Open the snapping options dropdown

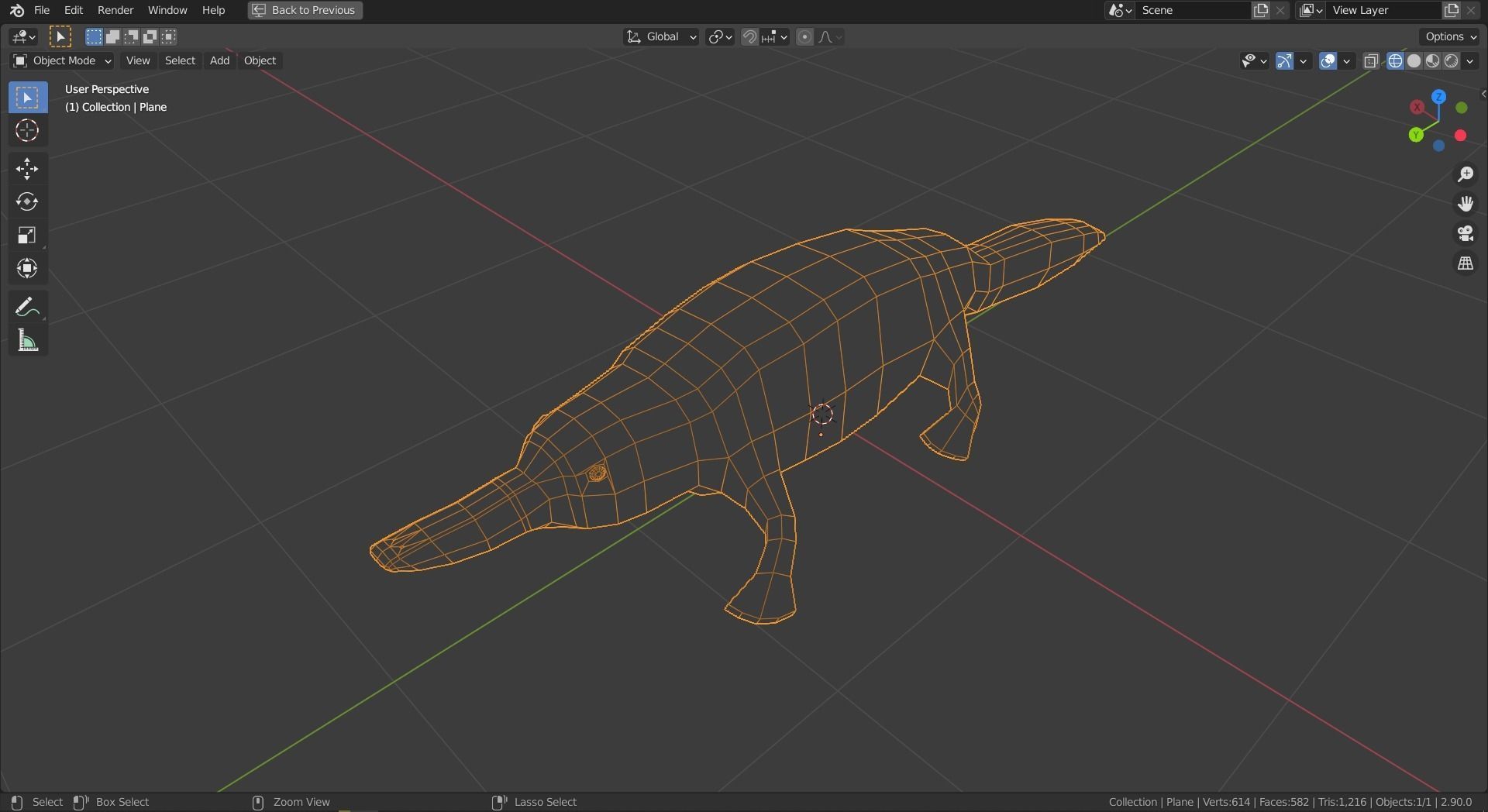775,36
